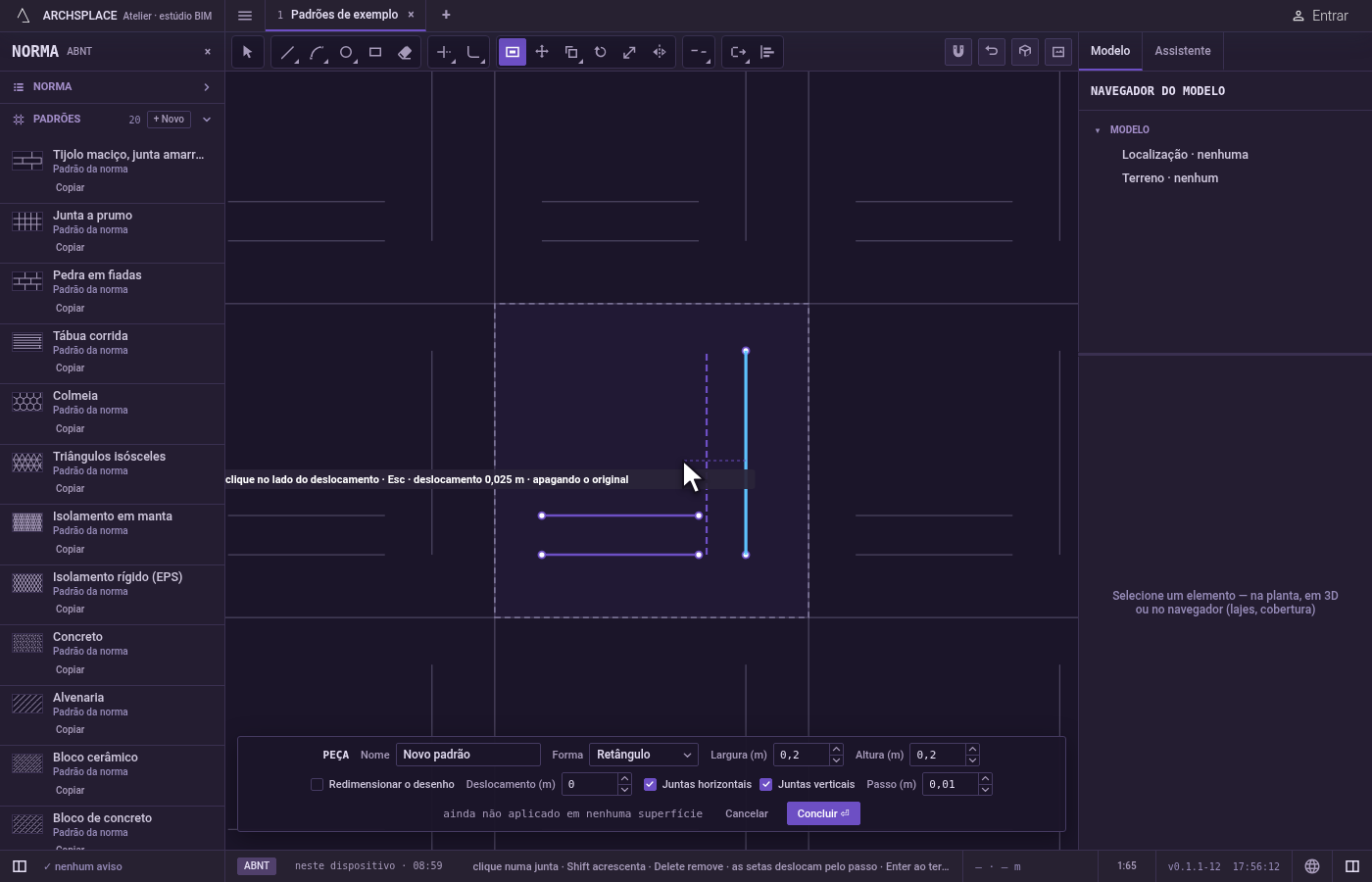Click the Concluir button
The image size is (1372, 882).
tap(823, 813)
